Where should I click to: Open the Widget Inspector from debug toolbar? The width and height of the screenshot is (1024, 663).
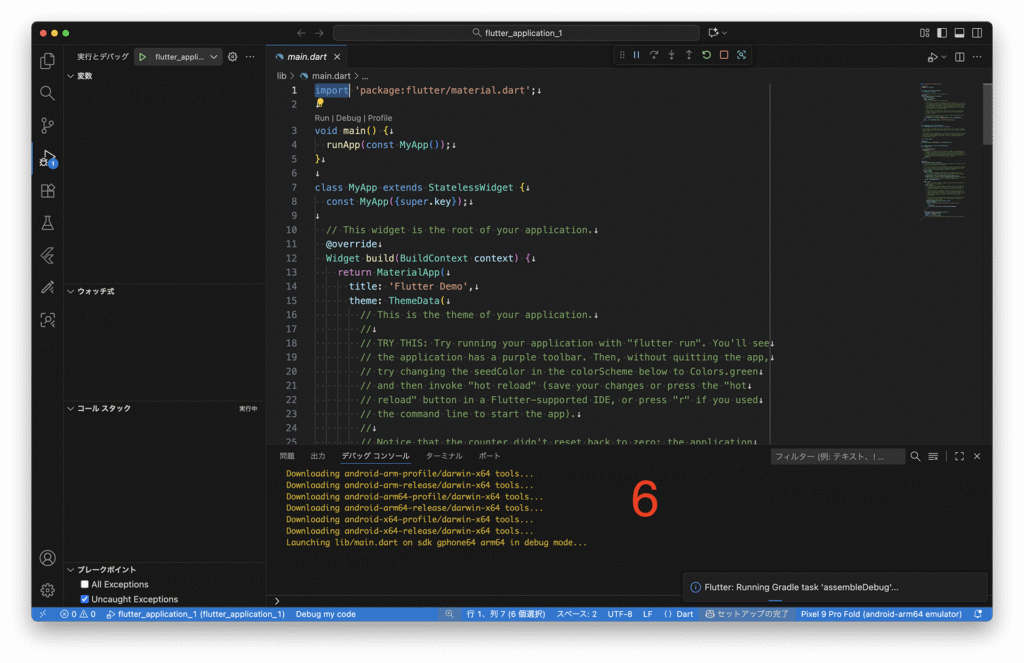(741, 55)
